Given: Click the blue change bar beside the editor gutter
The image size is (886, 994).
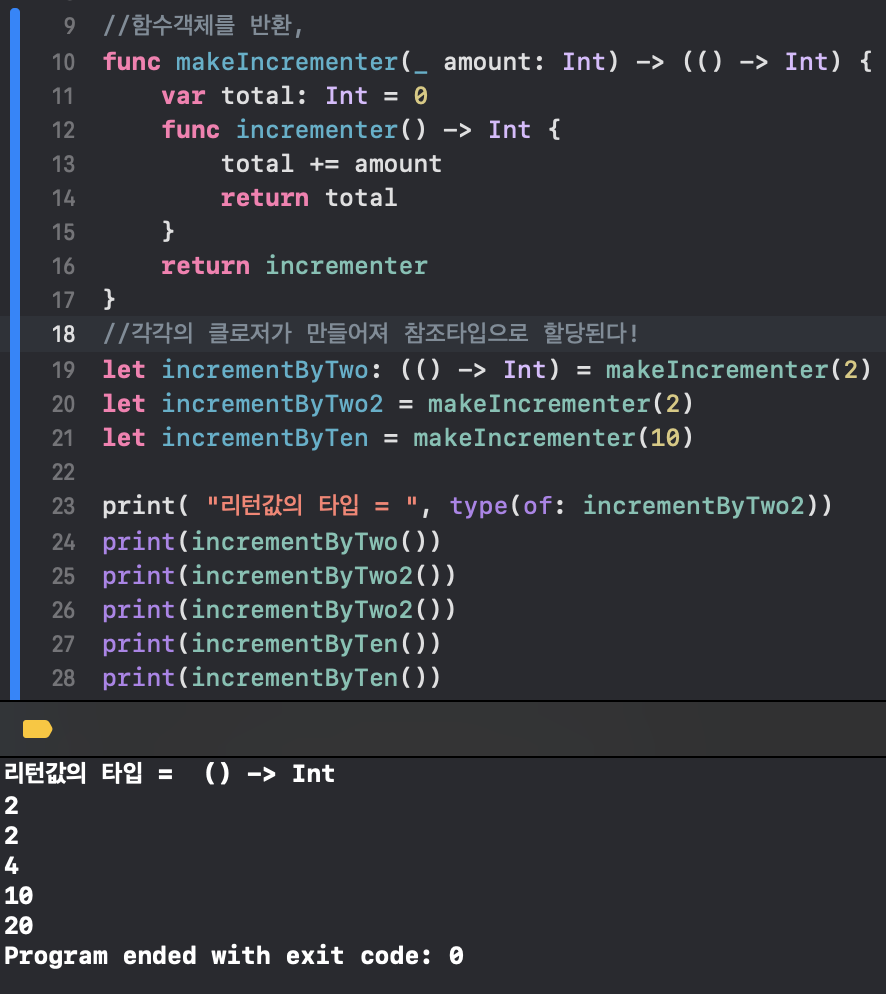Looking at the screenshot, I should [x=15, y=352].
